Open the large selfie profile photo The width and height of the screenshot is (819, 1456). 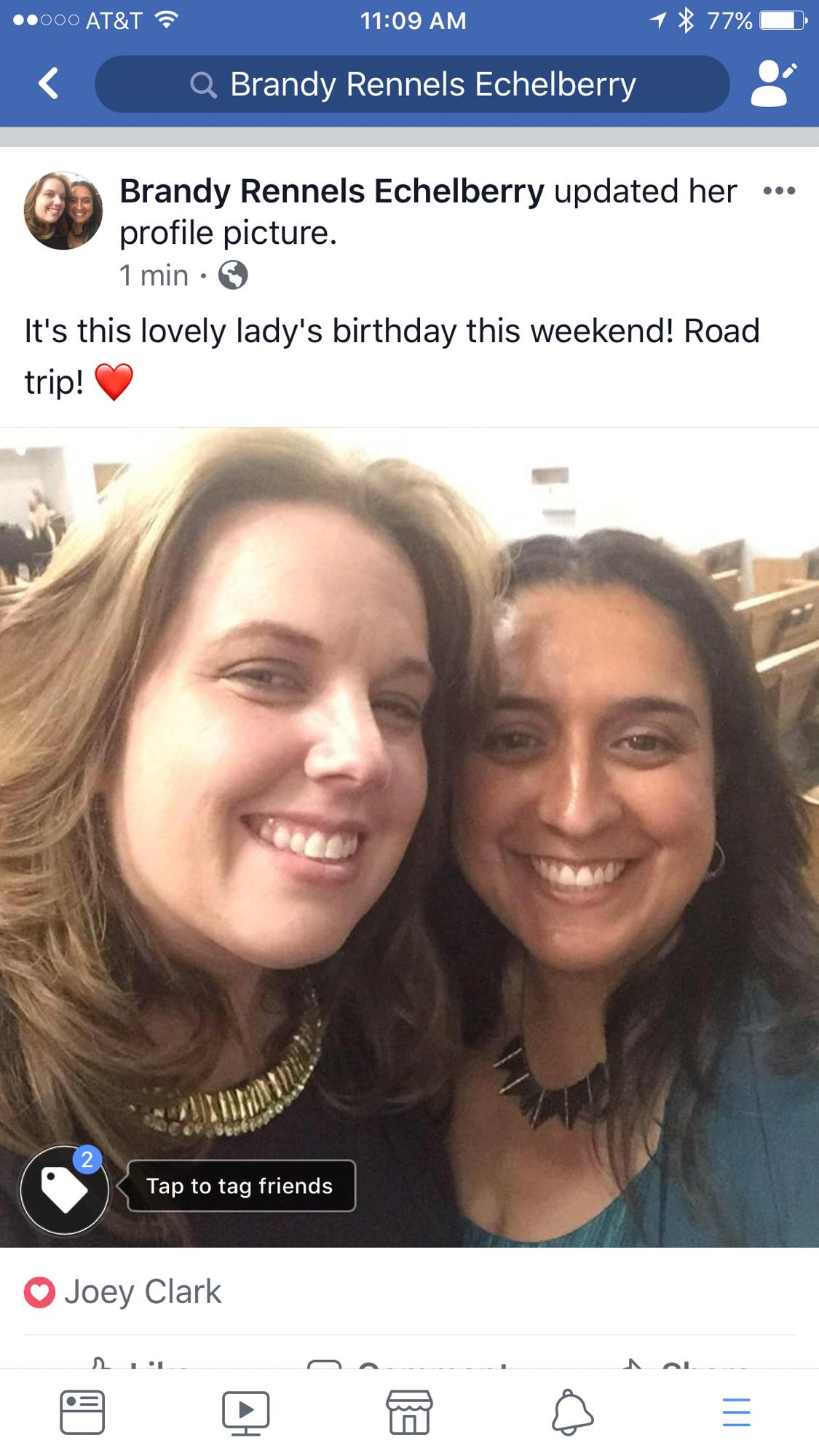click(x=409, y=837)
